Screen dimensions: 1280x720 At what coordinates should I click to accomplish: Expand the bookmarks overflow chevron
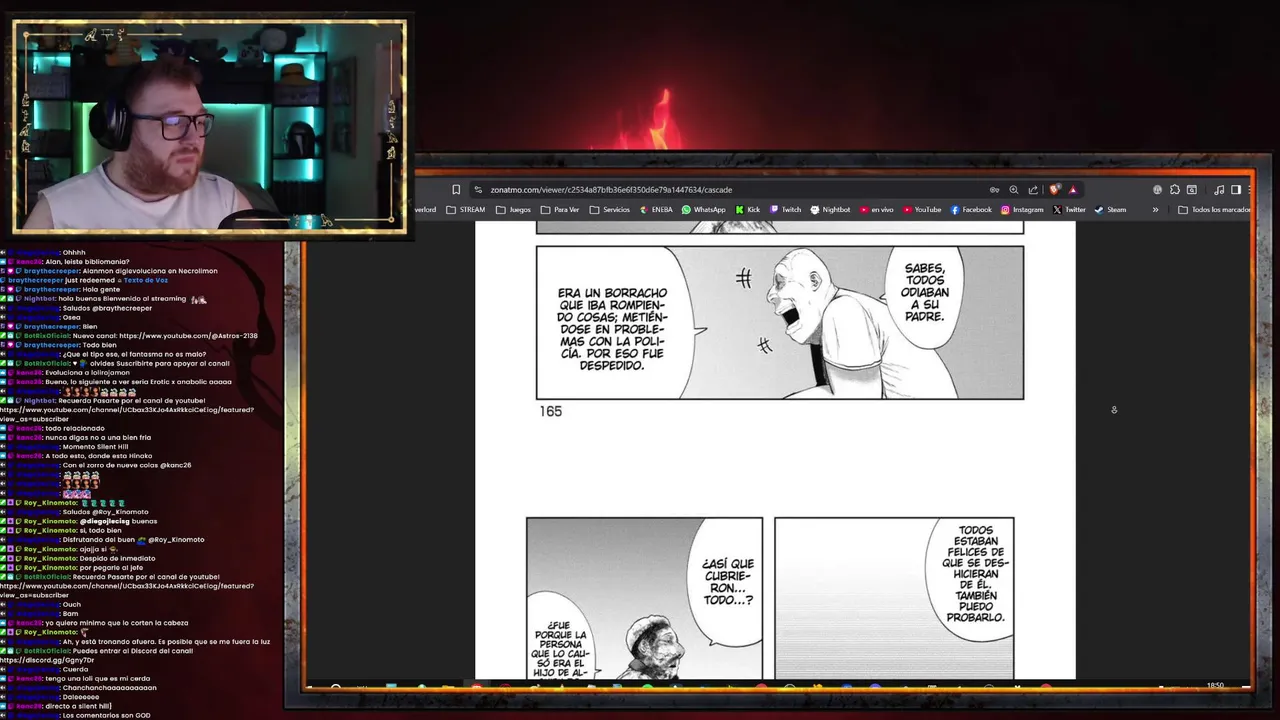1155,210
